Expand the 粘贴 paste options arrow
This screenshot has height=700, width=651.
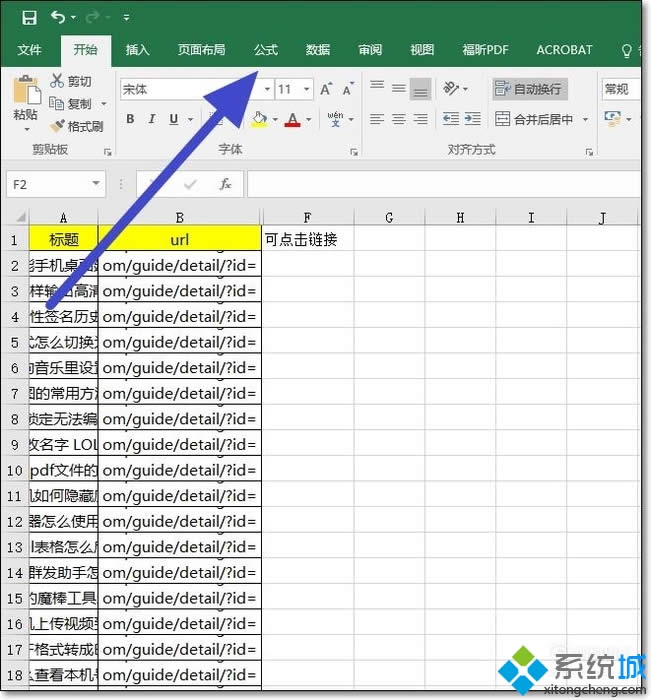pos(26,129)
